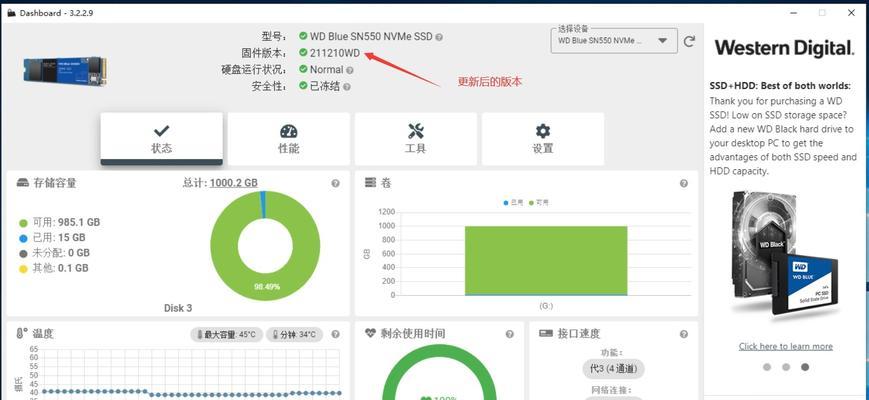869x400 pixels.
Task: Click the 已用 legend in the volume chart
Action: click(513, 203)
